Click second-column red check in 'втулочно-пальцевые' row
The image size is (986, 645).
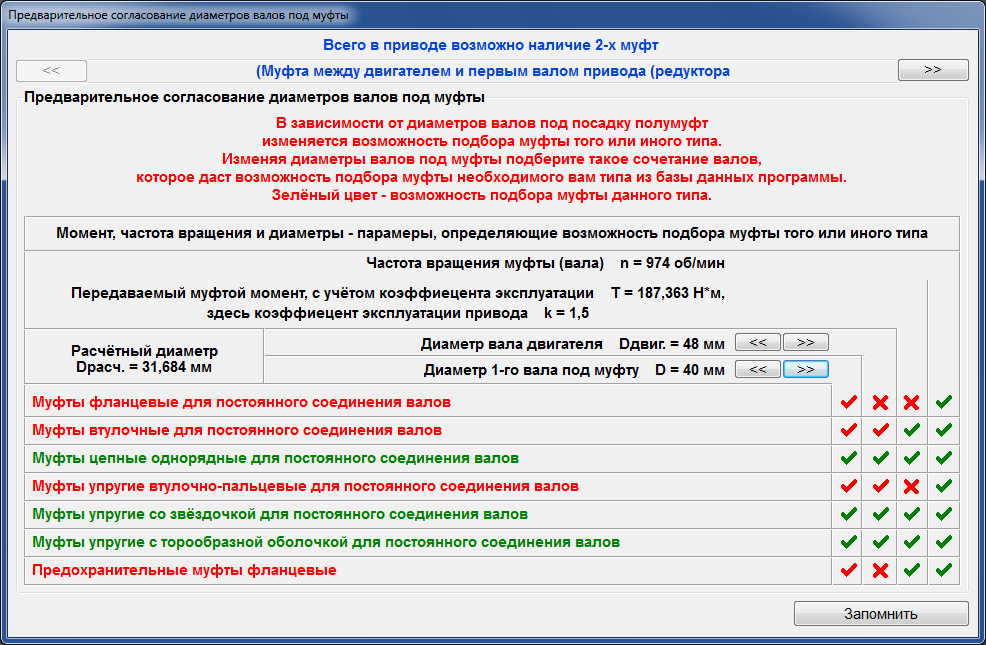click(x=880, y=486)
